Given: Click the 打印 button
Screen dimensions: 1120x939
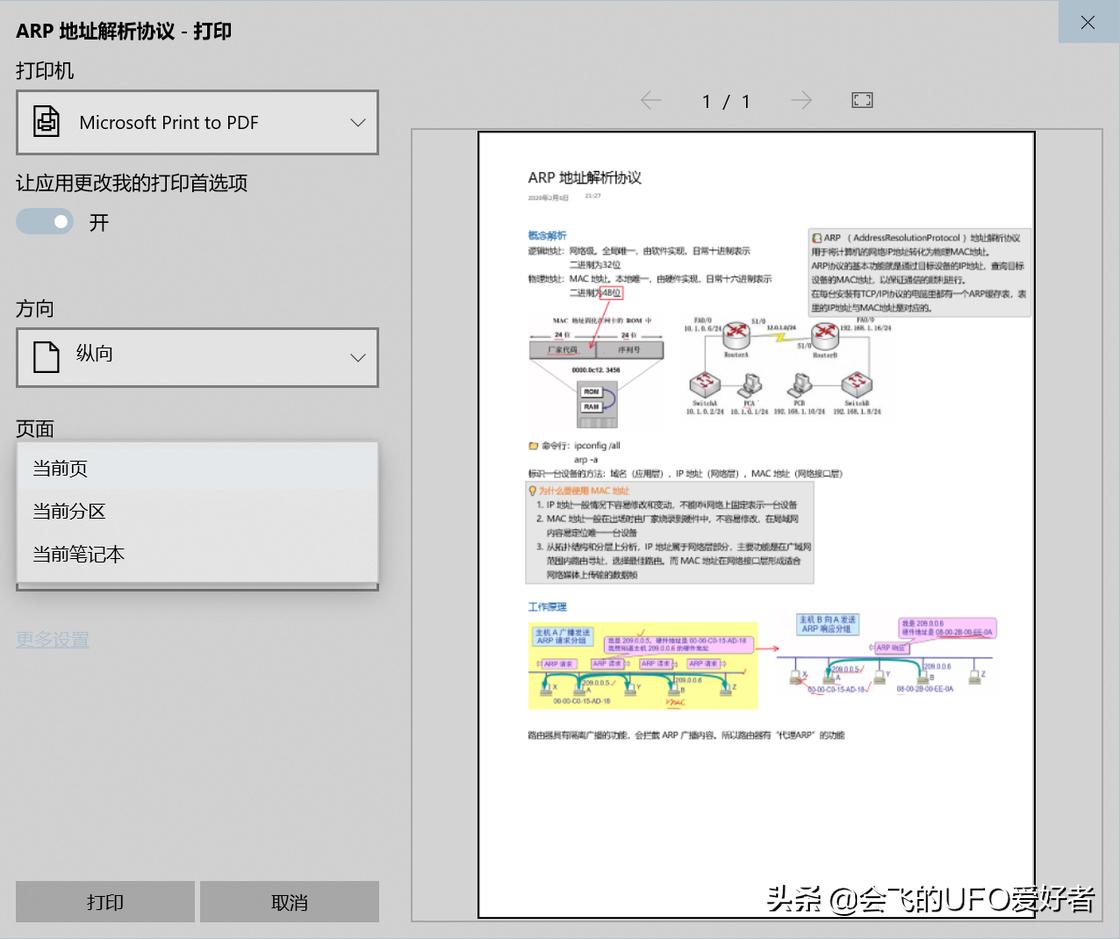Looking at the screenshot, I should pyautogui.click(x=104, y=901).
